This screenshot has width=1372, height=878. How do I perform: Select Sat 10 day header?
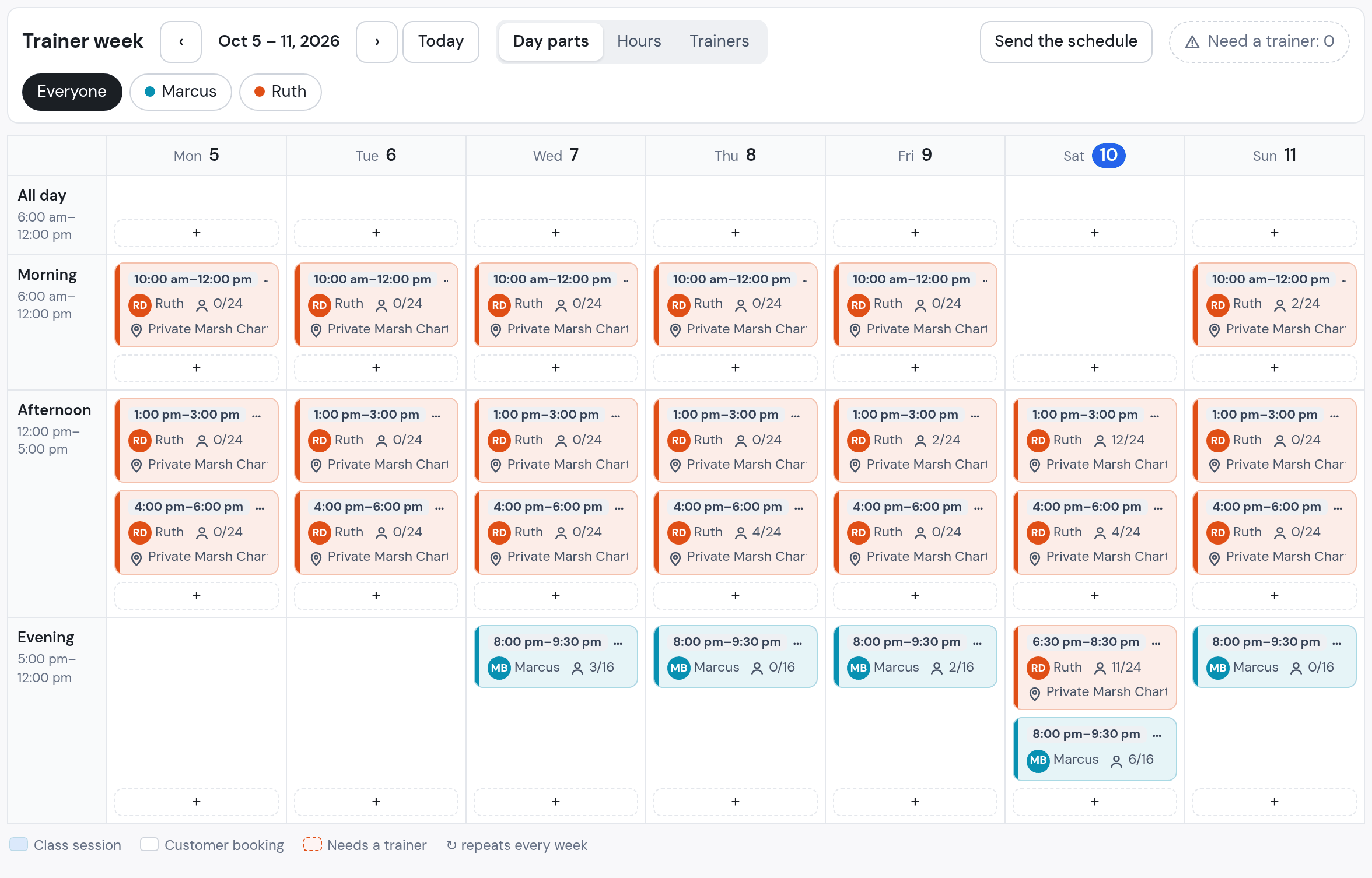click(x=1095, y=156)
